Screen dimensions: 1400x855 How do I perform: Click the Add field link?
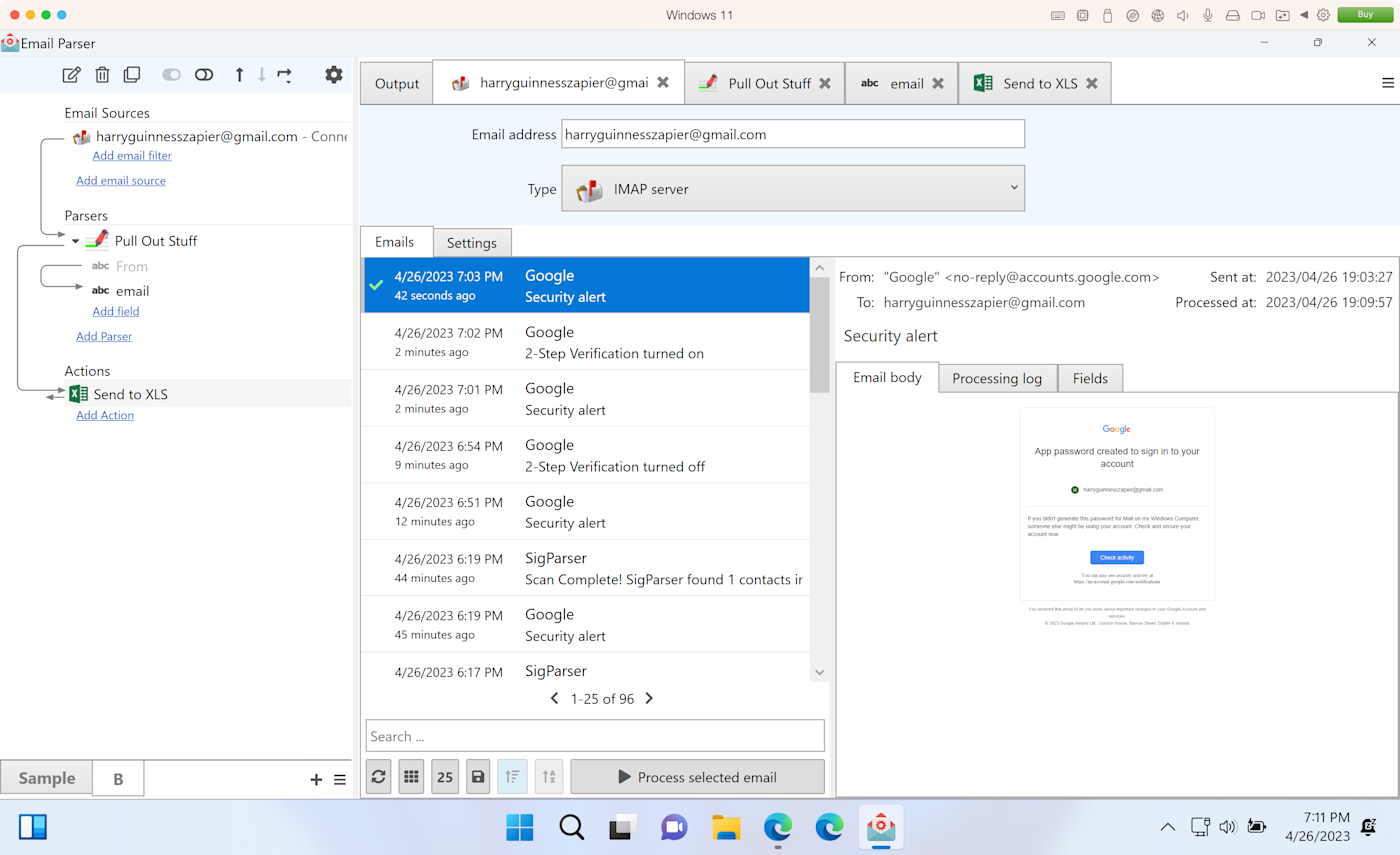116,312
